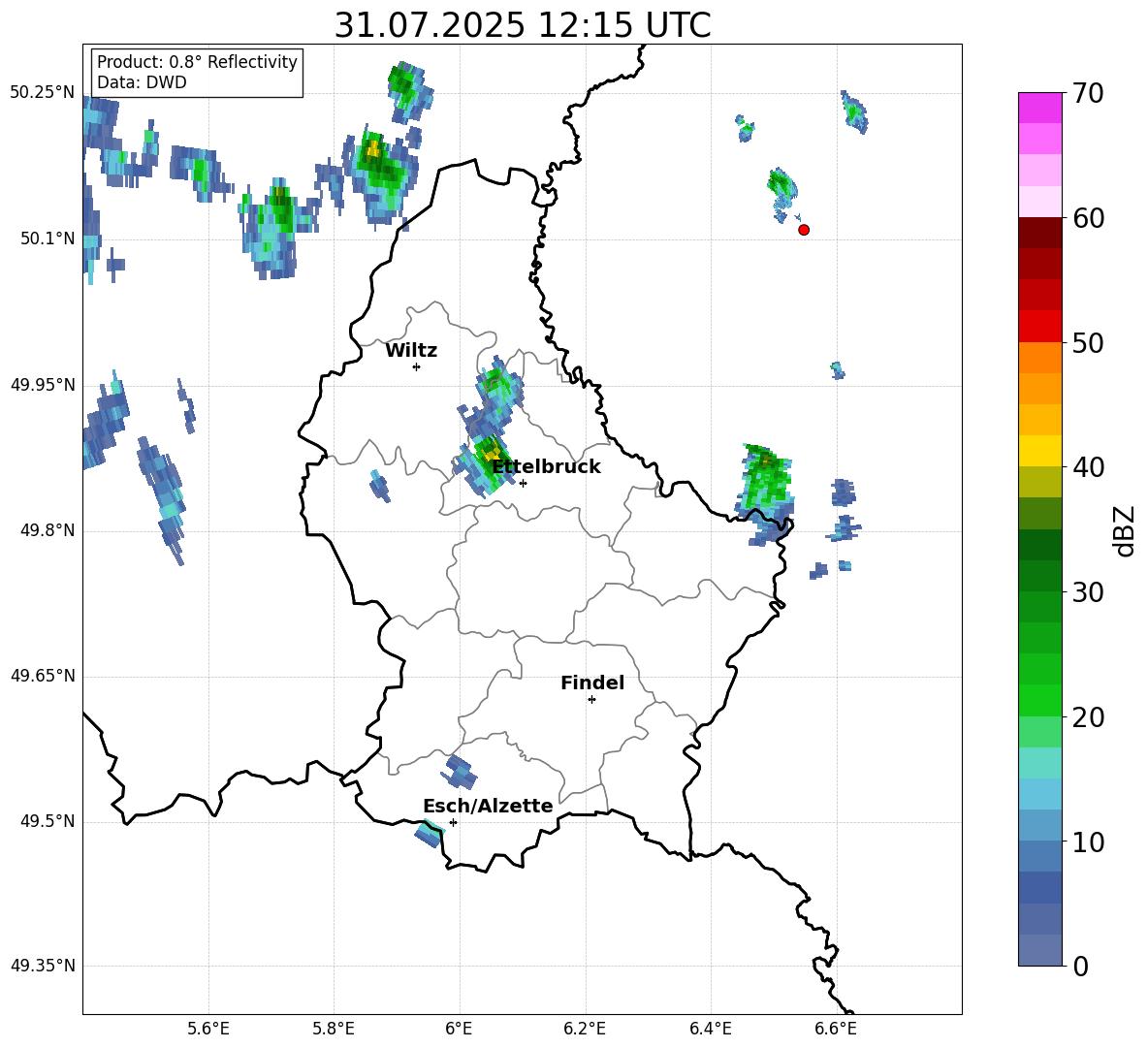Image resolution: width=1148 pixels, height=1048 pixels.
Task: Click the 49.65°N latitude label
Action: (x=42, y=676)
